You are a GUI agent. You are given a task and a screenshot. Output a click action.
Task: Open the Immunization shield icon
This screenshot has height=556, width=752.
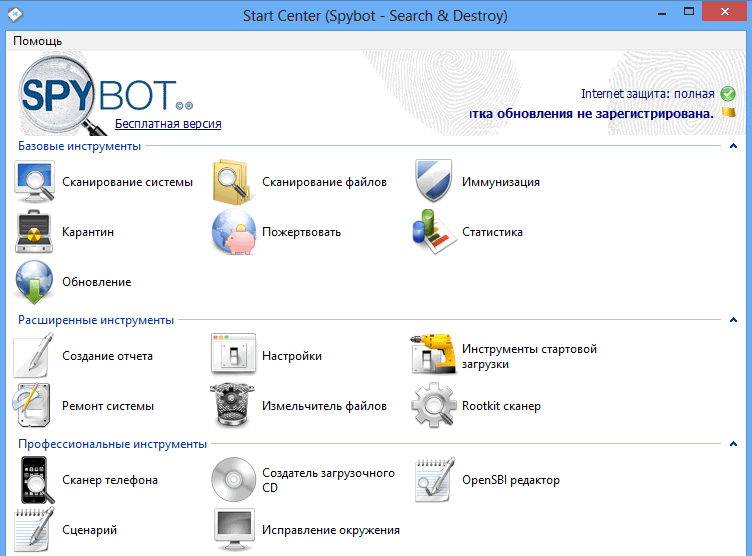tap(434, 181)
